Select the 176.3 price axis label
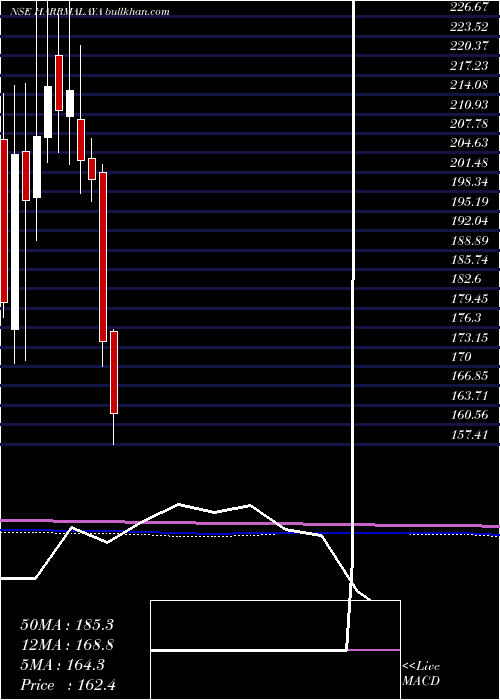 [467, 318]
